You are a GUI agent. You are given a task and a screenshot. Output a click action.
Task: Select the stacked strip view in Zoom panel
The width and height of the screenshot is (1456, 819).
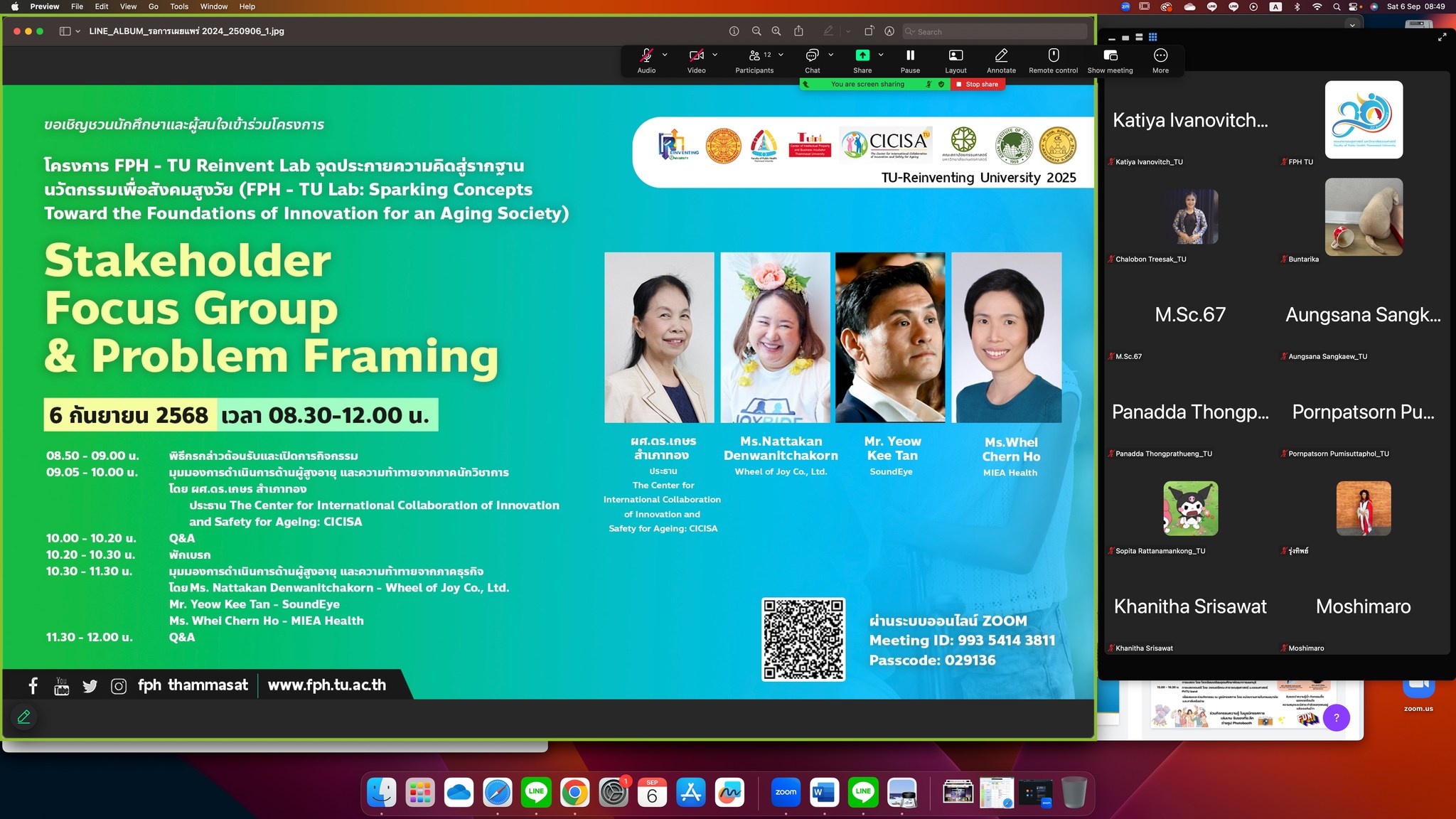tap(1139, 38)
